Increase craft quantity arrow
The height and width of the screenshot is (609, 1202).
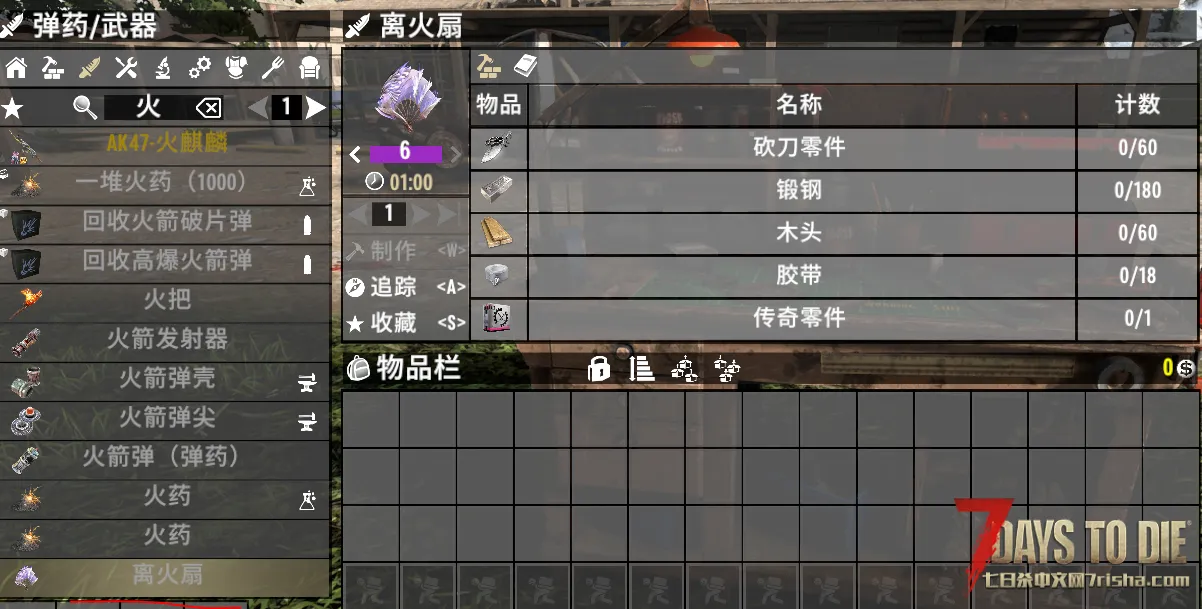[420, 214]
